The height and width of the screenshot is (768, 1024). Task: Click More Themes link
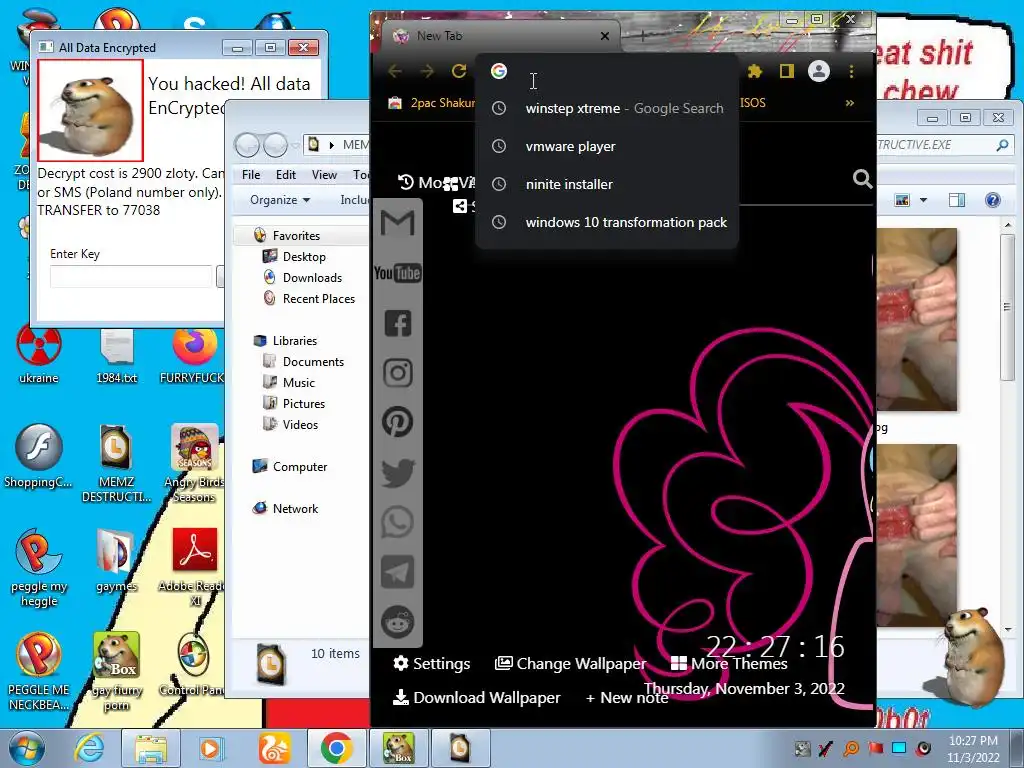coord(729,664)
